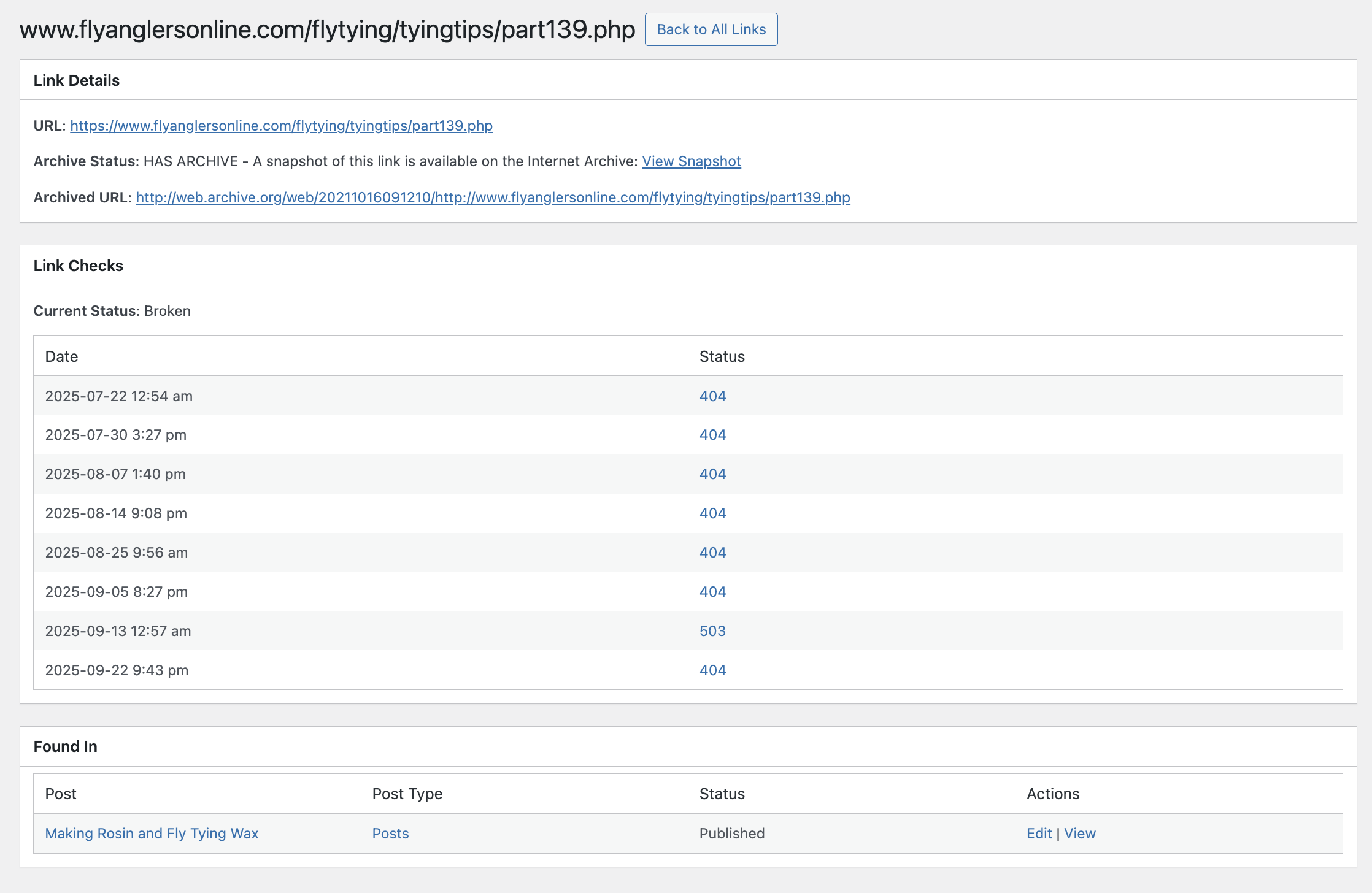Open the 404 status for 2025-08-07
The width and height of the screenshot is (1372, 893).
712,474
